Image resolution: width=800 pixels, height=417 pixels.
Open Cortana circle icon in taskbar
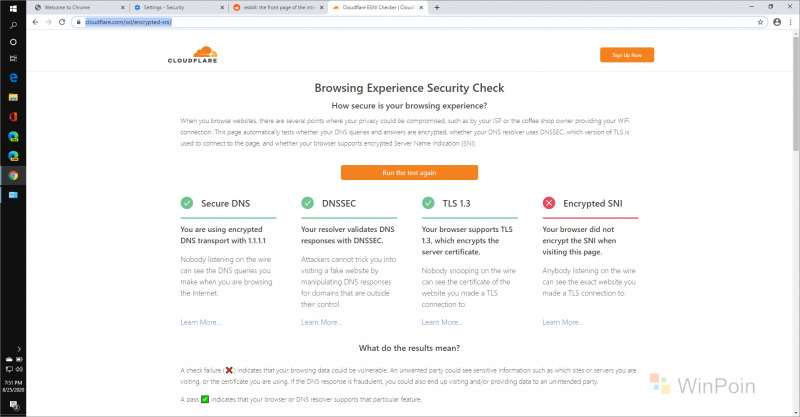coord(13,42)
